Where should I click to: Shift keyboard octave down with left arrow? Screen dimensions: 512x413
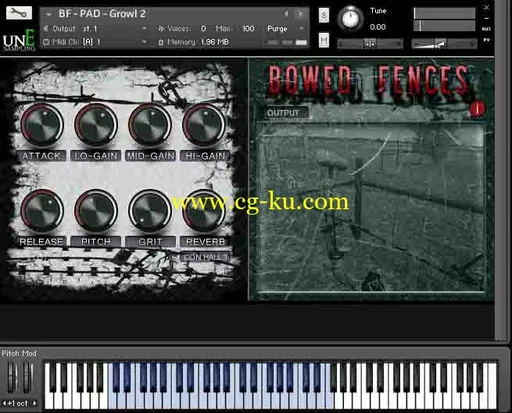coord(4,403)
